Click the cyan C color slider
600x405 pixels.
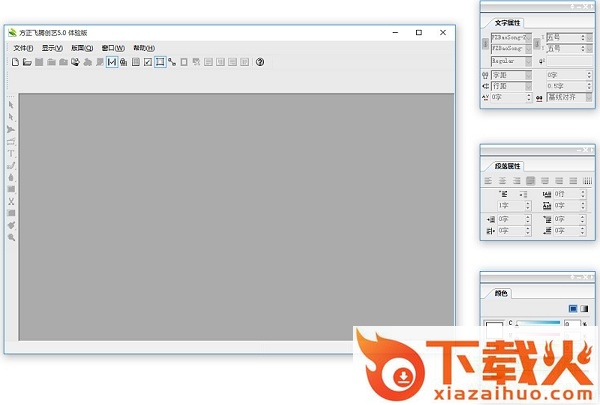(538, 324)
